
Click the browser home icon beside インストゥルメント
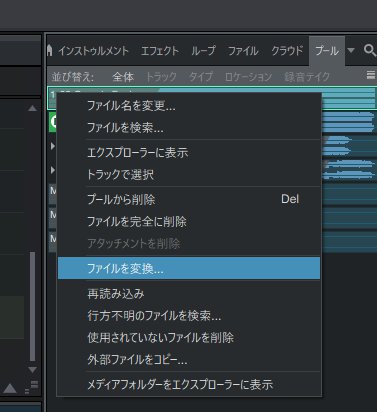[50, 51]
